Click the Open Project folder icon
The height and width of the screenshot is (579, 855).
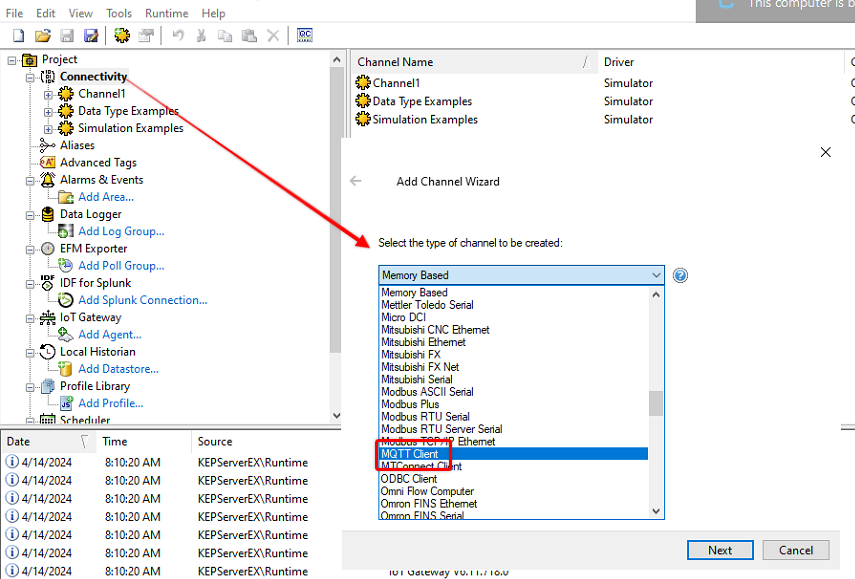(43, 36)
